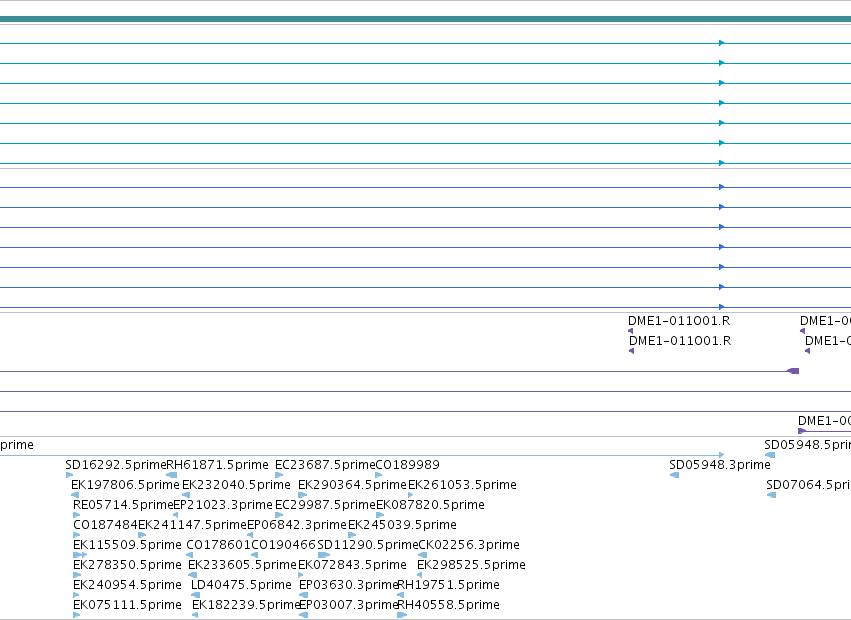Click the EK115509.5prime feature
851x620 pixels.
click(127, 545)
